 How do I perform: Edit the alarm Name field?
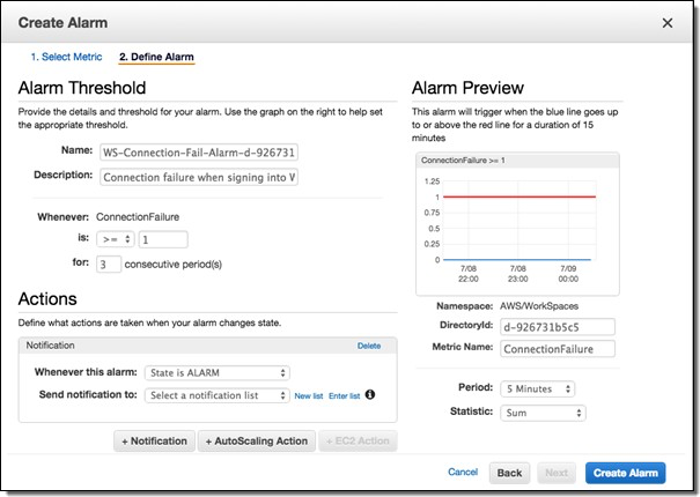199,152
